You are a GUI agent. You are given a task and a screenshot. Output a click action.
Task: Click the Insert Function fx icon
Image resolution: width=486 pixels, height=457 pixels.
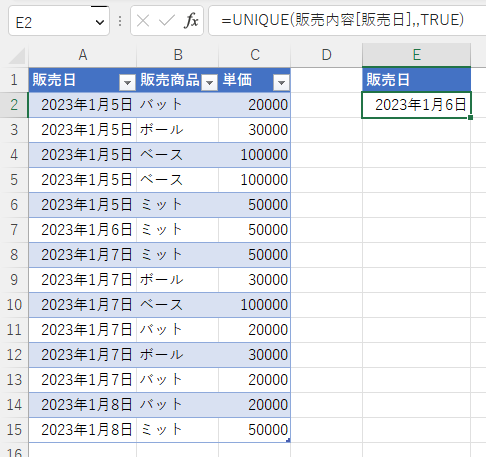(191, 21)
